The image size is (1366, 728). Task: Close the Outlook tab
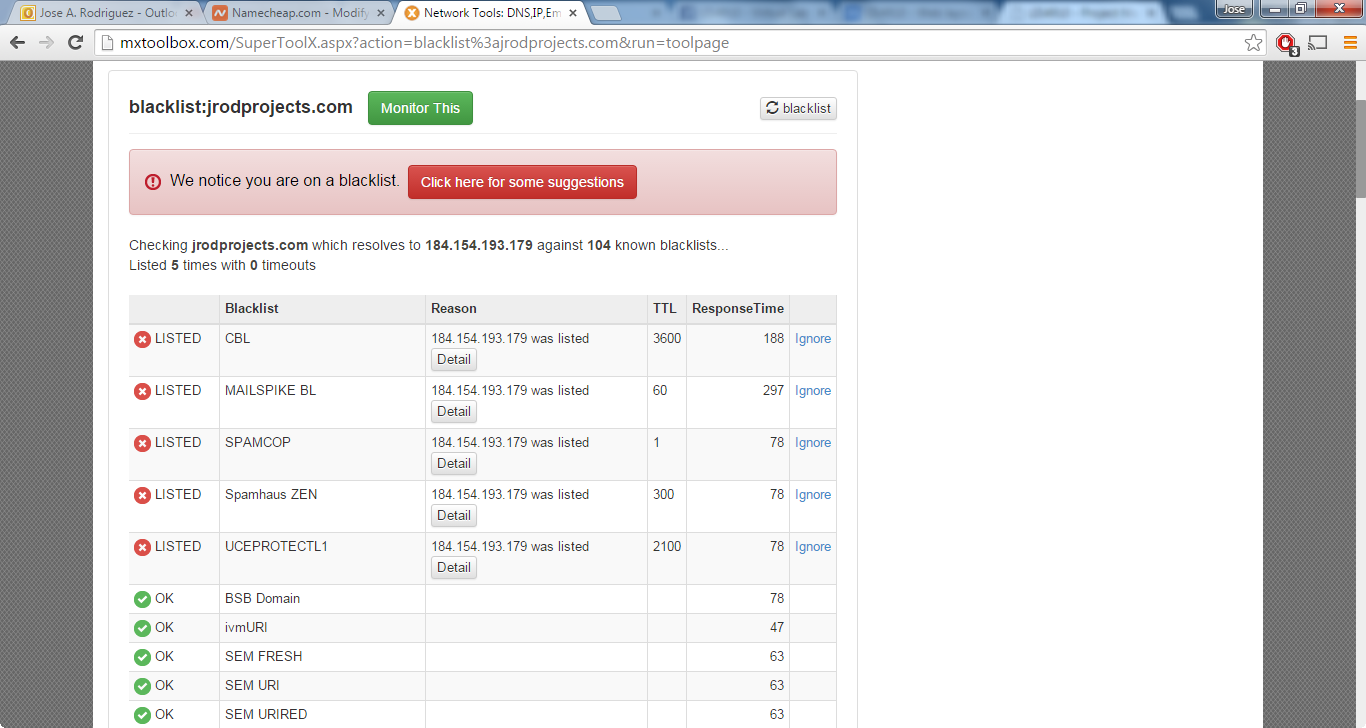(x=189, y=14)
